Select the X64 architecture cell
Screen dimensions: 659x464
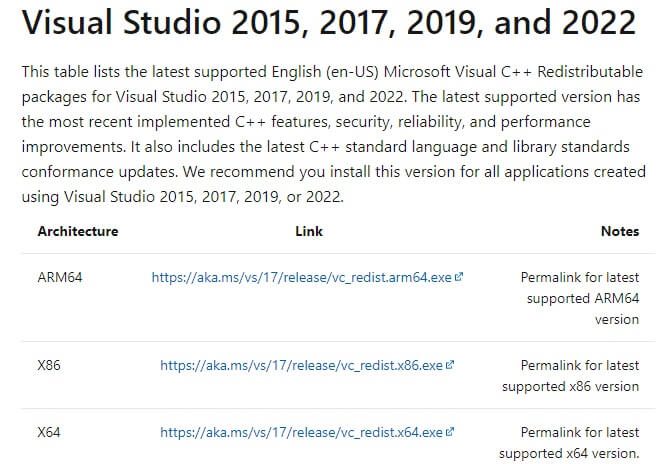coord(49,432)
